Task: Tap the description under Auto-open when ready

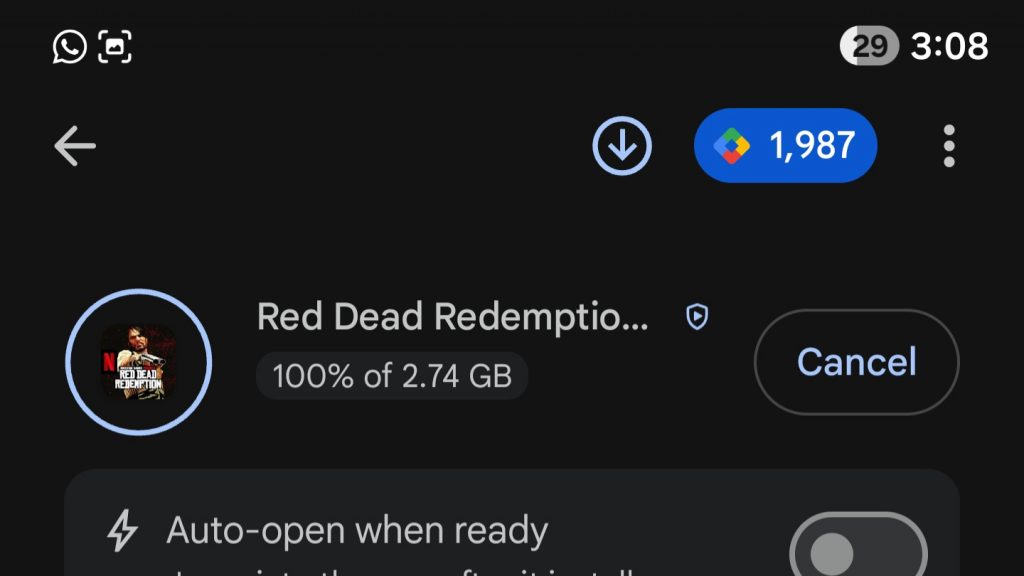Action: click(x=400, y=570)
